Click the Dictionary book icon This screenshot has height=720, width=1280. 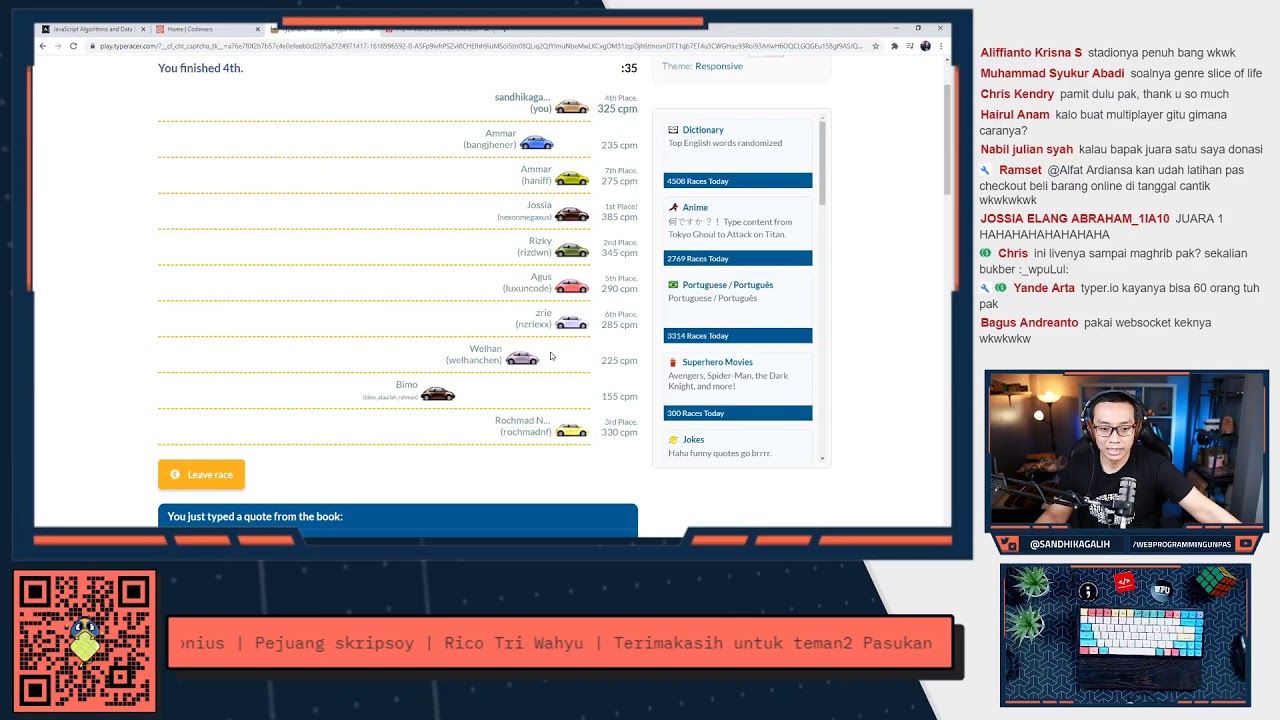point(673,130)
